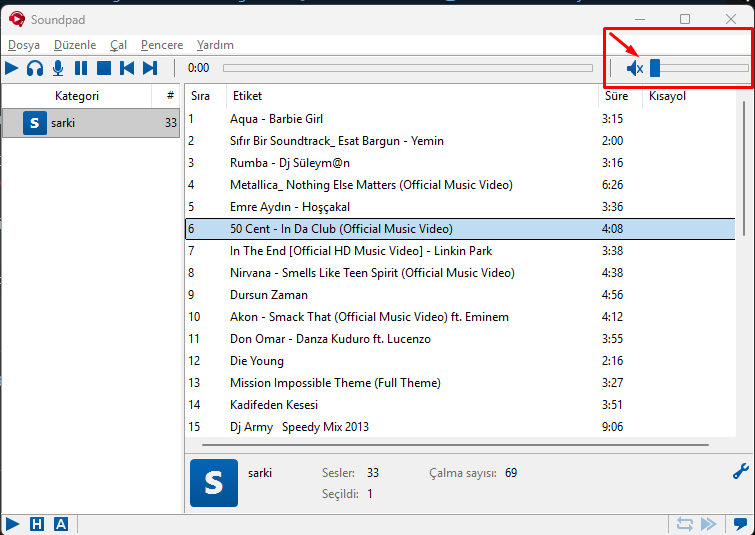Maximize the Soundpad window
755x535 pixels.
coord(685,19)
